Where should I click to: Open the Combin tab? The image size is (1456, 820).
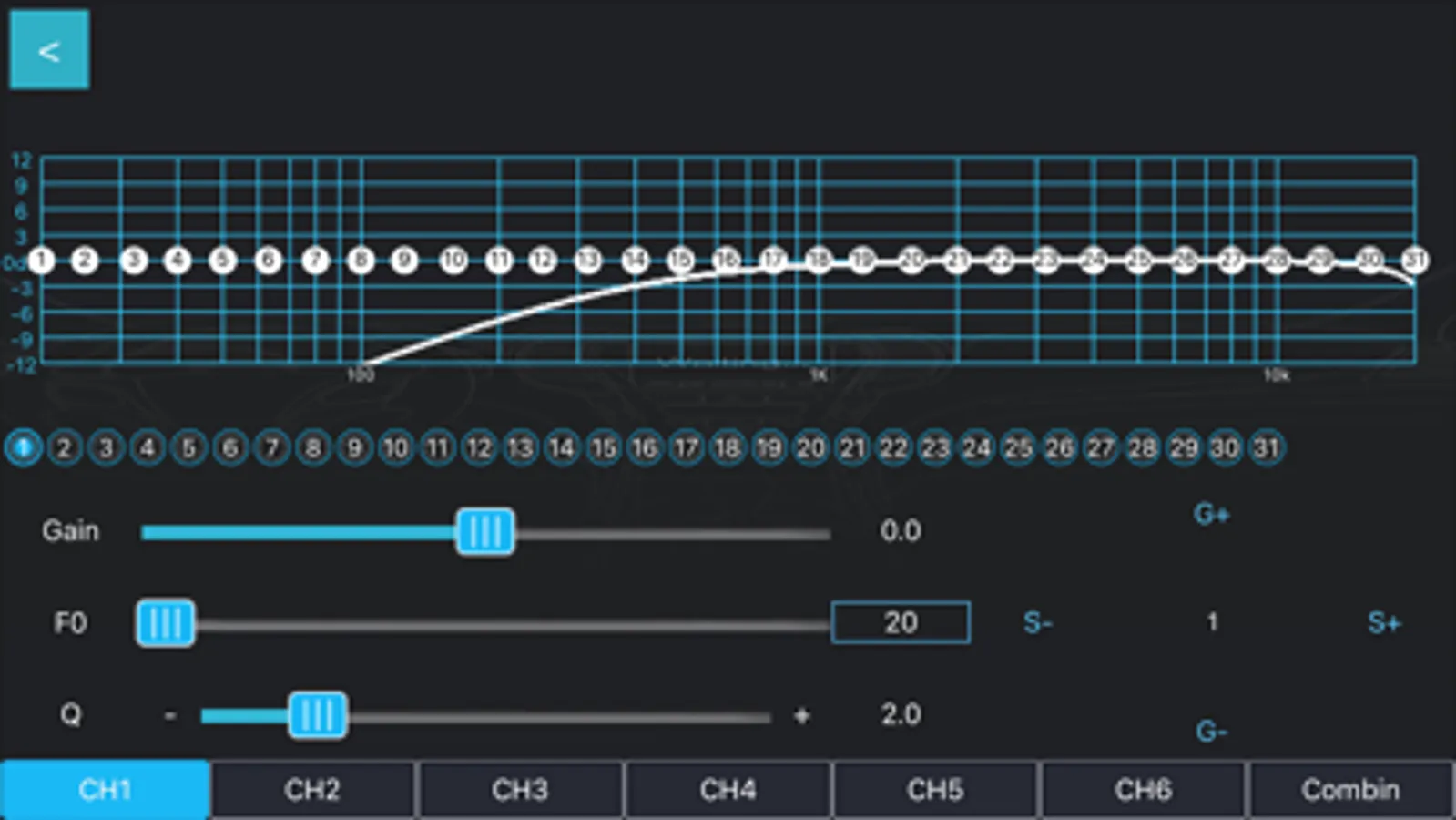(x=1350, y=789)
